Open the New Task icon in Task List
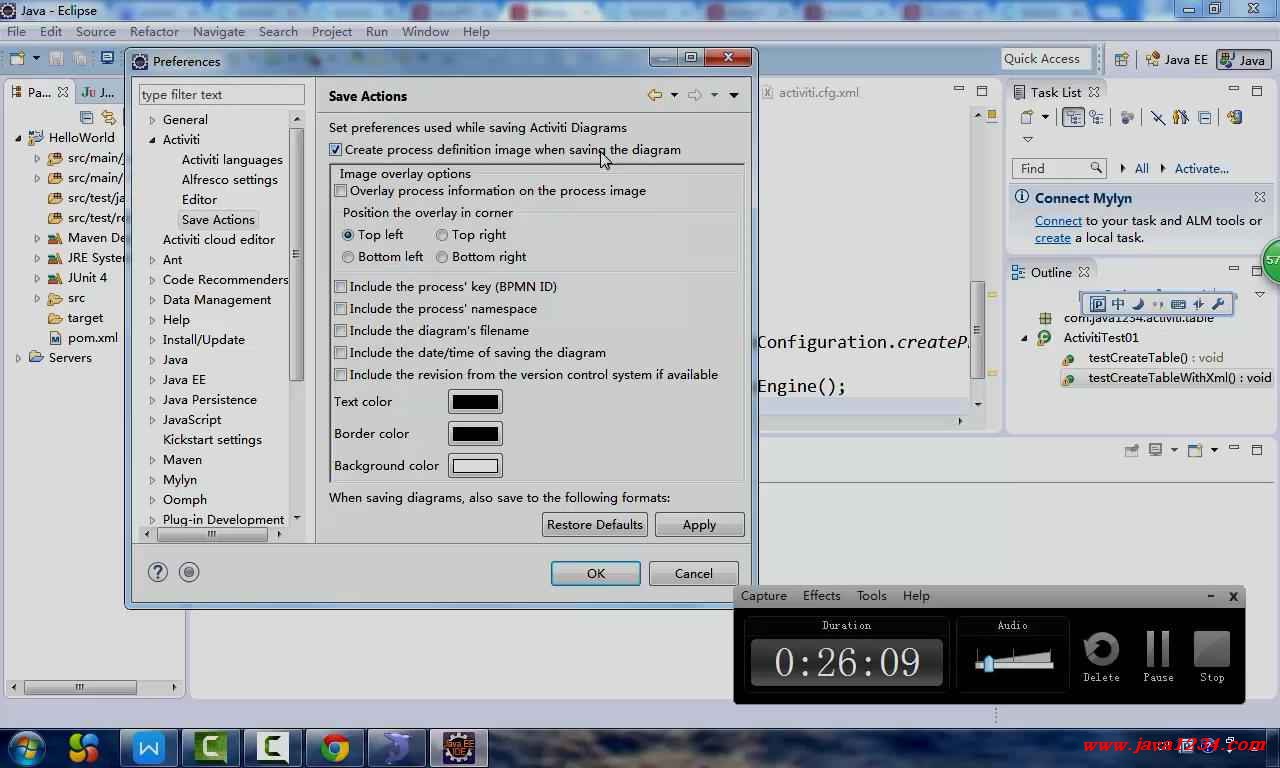 (x=1026, y=117)
